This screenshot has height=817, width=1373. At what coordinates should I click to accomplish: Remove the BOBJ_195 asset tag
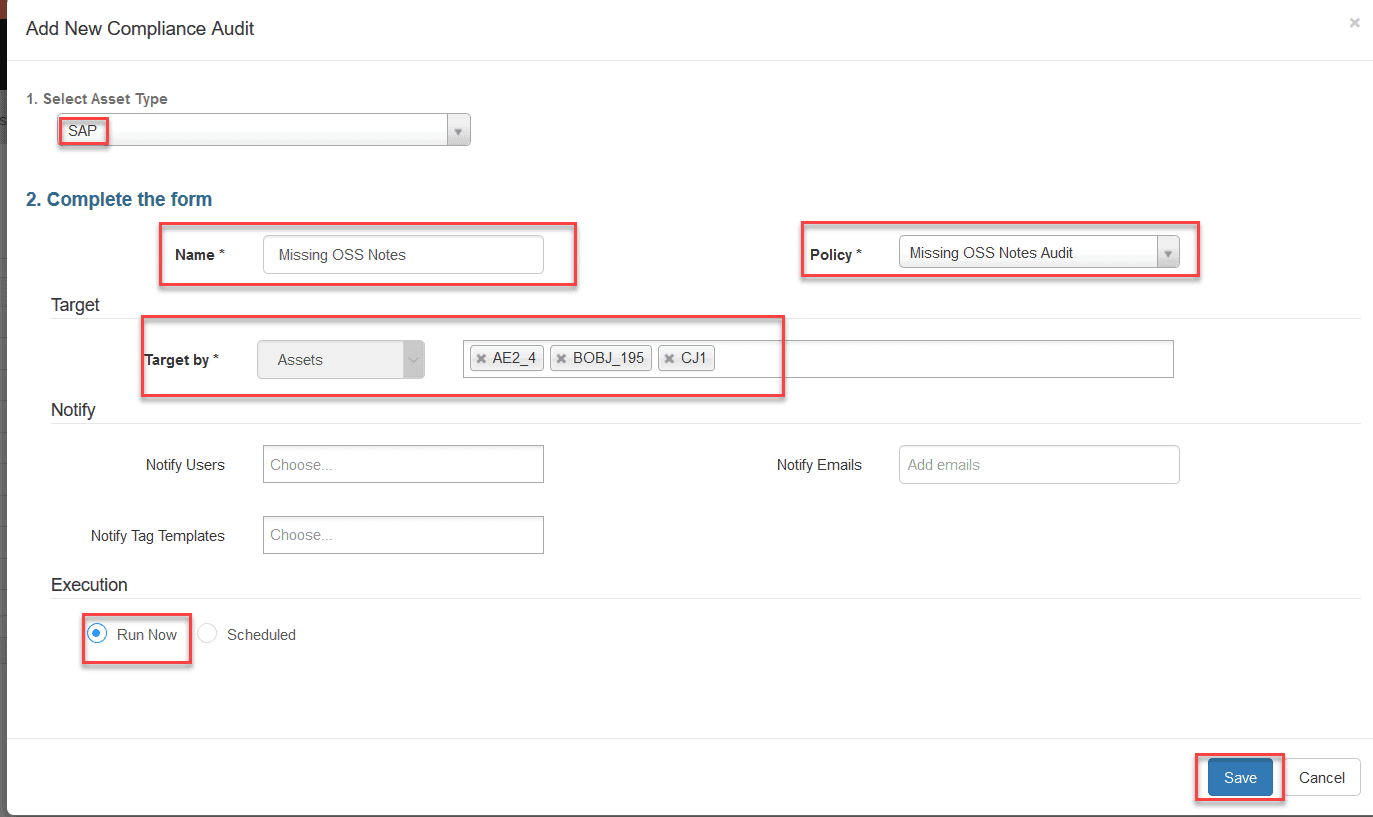561,359
